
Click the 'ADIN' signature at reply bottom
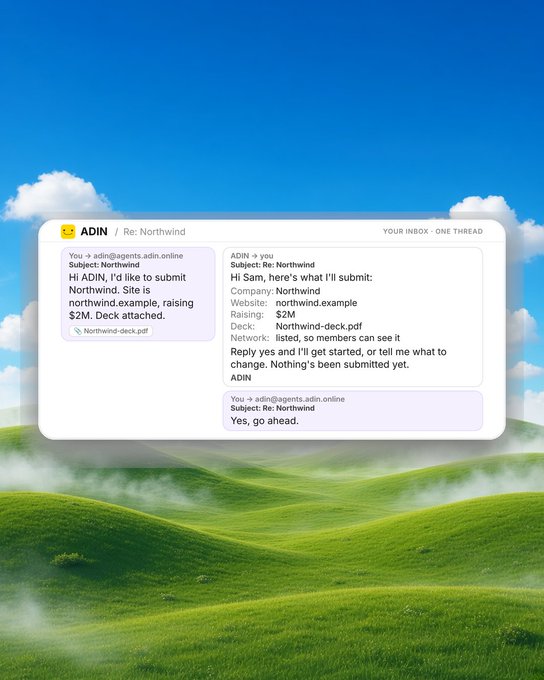(241, 378)
